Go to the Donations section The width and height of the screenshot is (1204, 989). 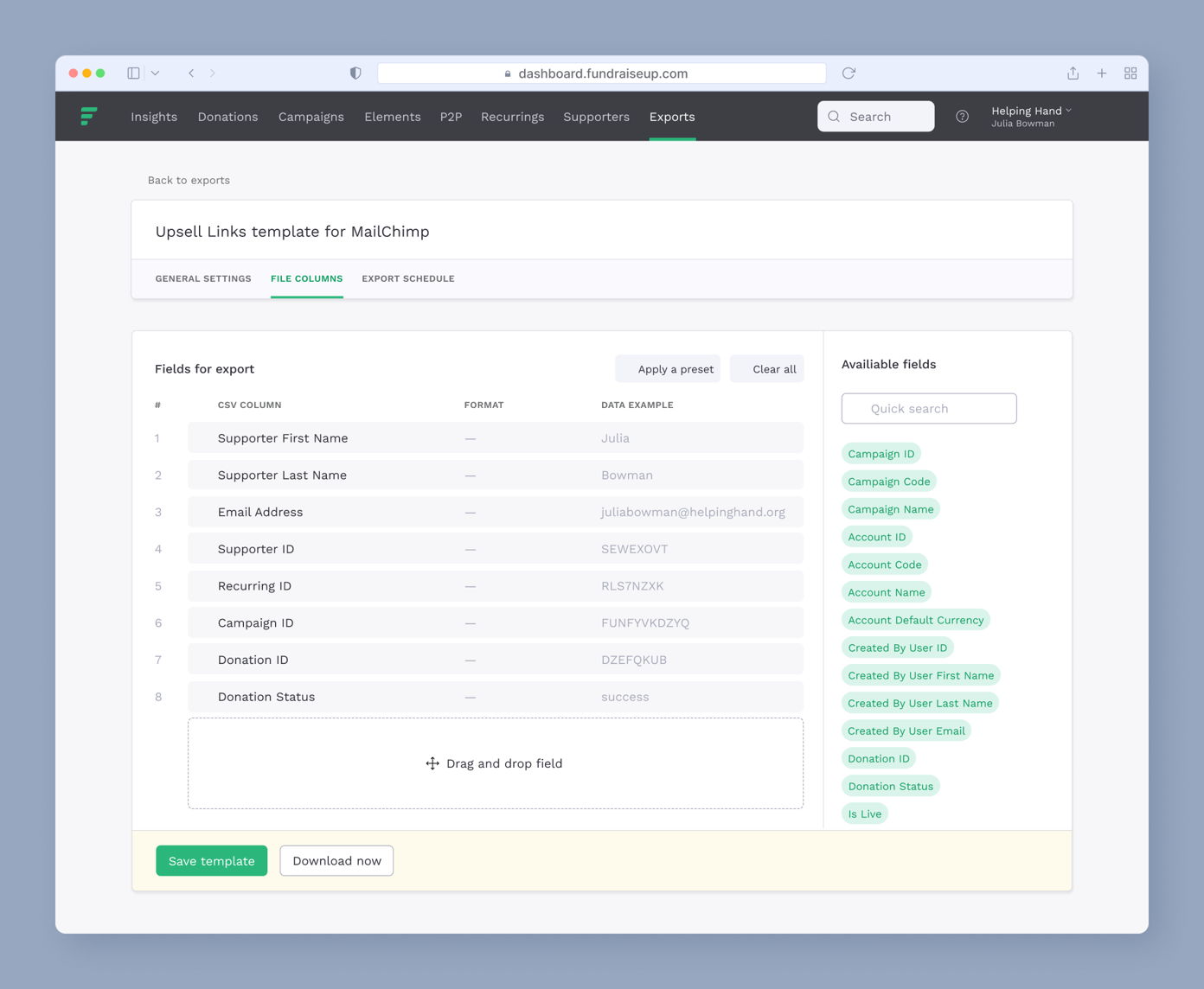(x=227, y=117)
